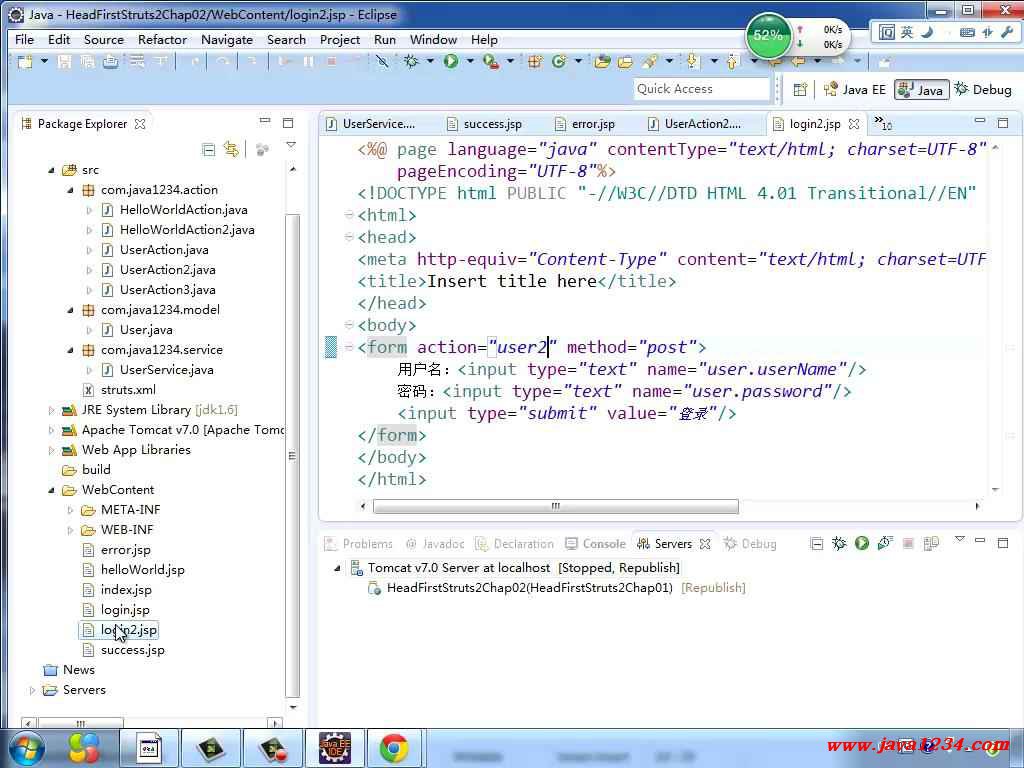Image resolution: width=1024 pixels, height=768 pixels.
Task: Select UserAction3.java in tree
Action: pos(167,290)
